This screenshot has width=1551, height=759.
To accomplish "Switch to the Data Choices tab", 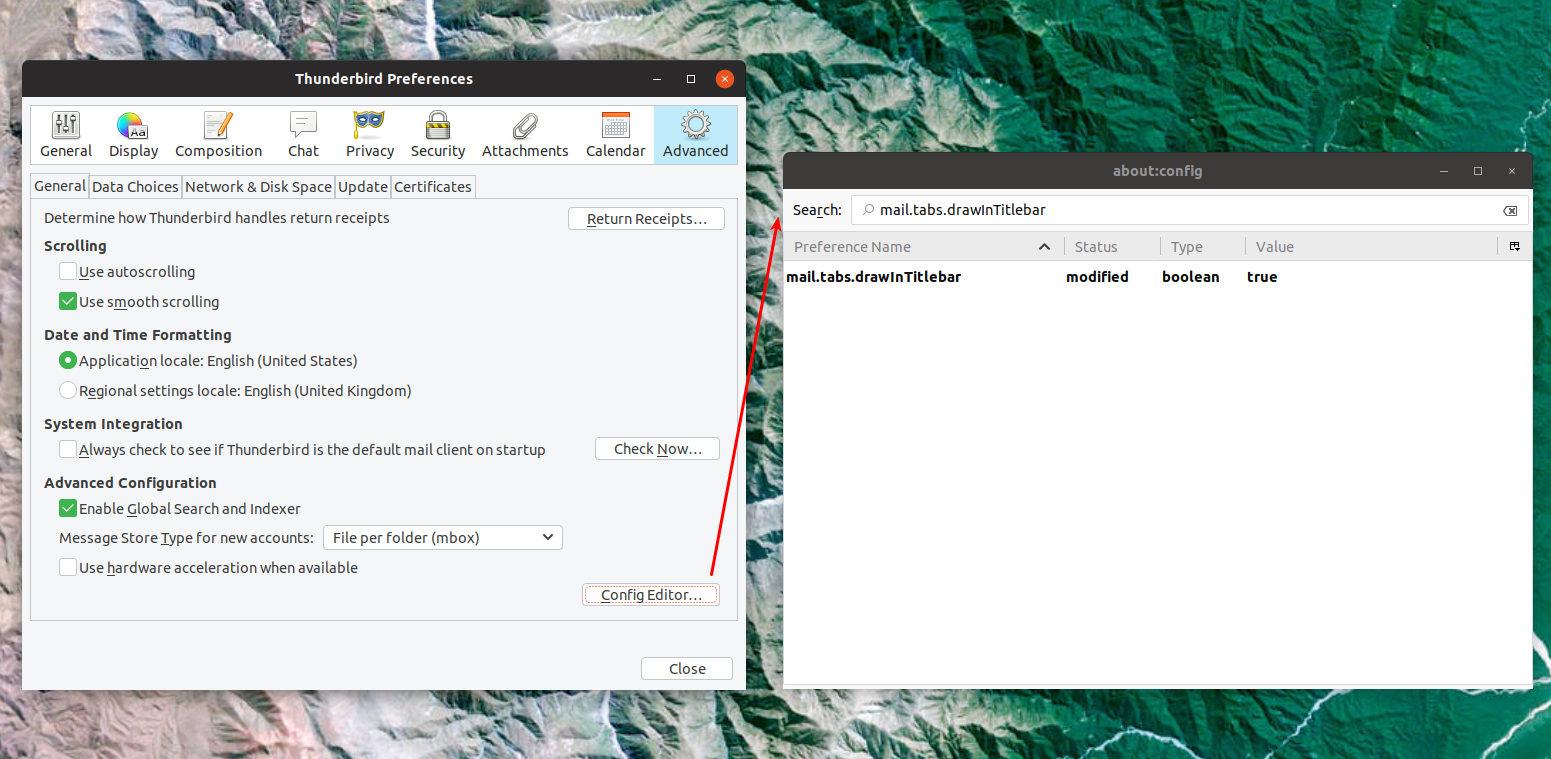I will click(x=135, y=187).
